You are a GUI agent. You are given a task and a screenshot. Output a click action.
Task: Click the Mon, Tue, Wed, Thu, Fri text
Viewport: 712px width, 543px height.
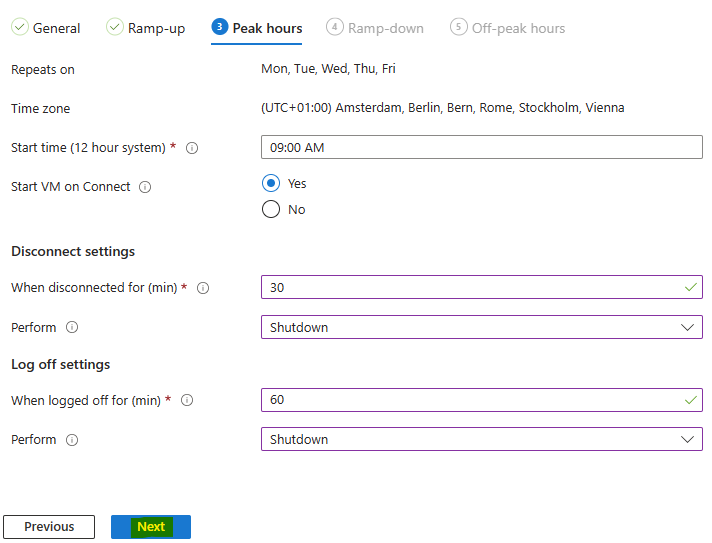(328, 69)
